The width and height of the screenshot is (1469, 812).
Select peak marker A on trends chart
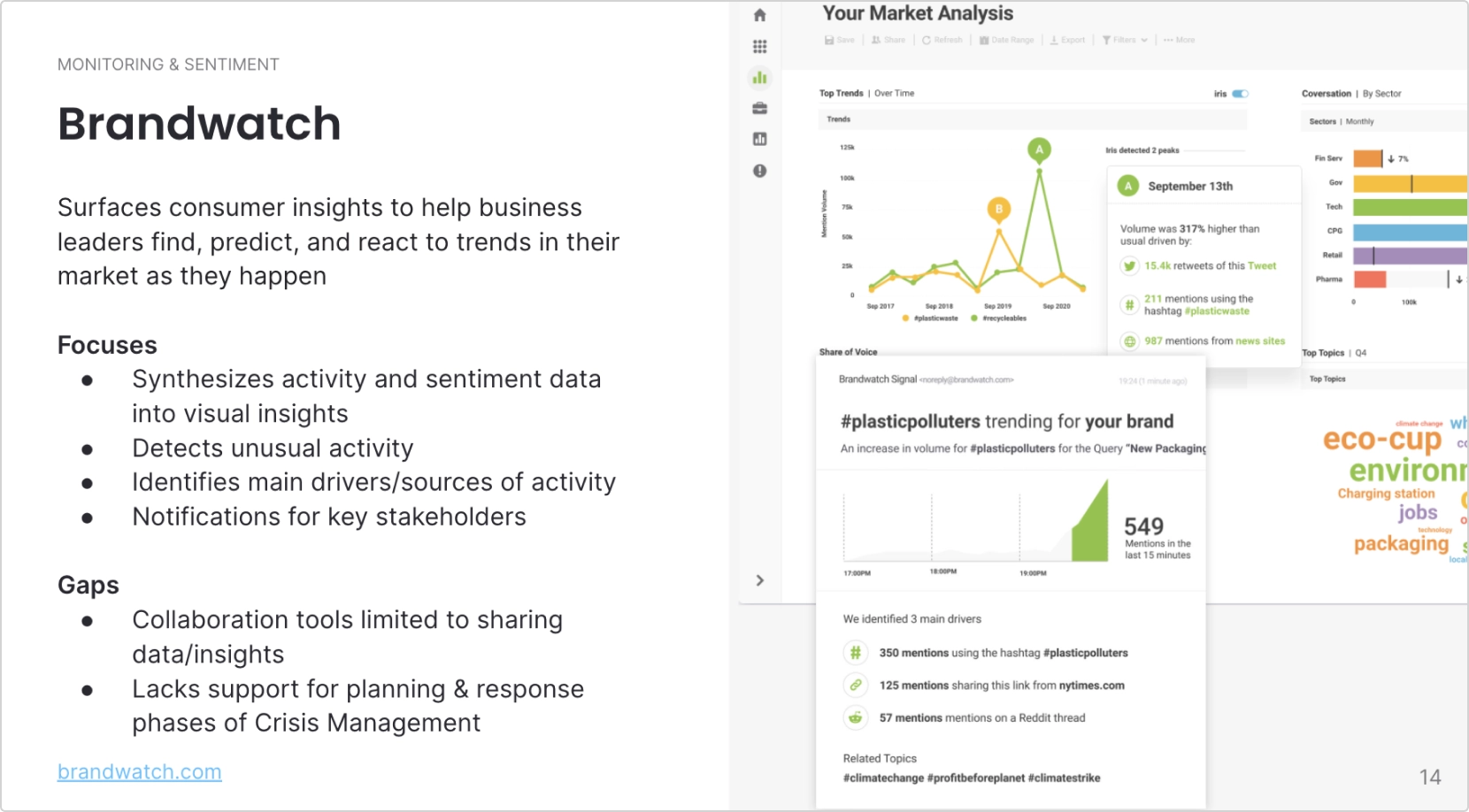click(x=1039, y=149)
